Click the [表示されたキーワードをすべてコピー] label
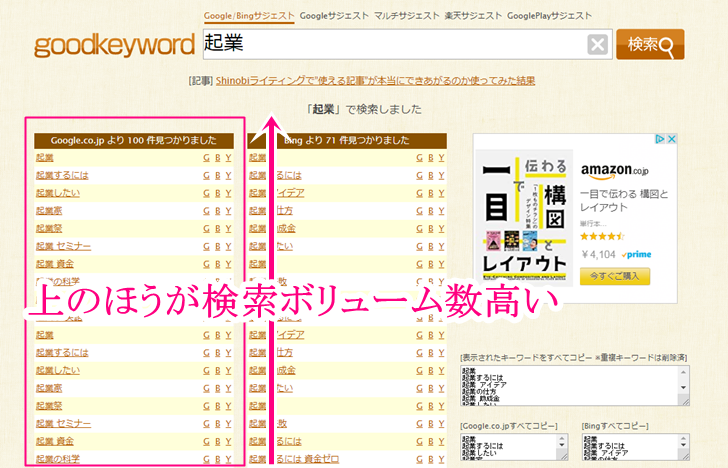The height and width of the screenshot is (468, 728). pos(574,358)
